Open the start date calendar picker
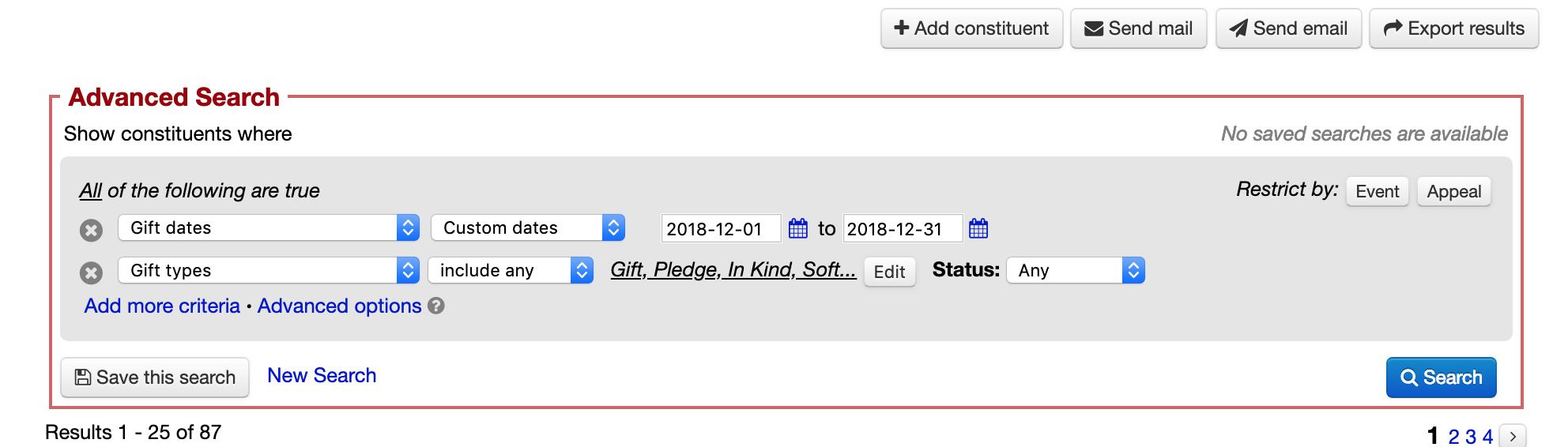Image resolution: width=1568 pixels, height=447 pixels. click(798, 229)
